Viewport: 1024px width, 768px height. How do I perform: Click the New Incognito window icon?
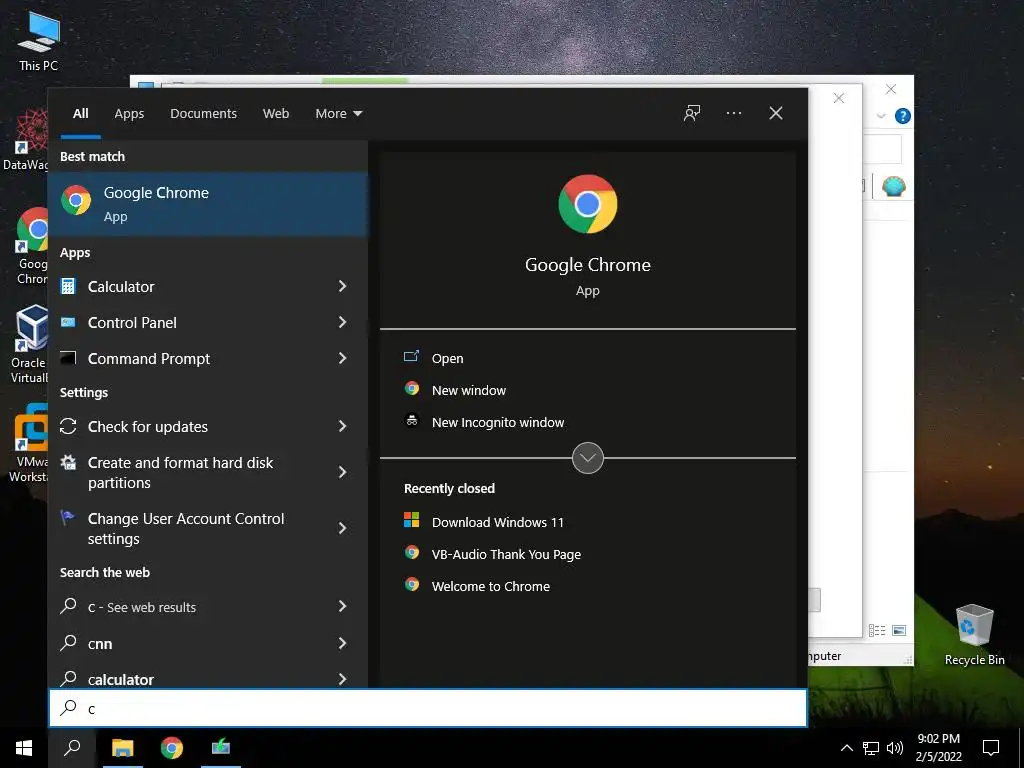pos(411,421)
